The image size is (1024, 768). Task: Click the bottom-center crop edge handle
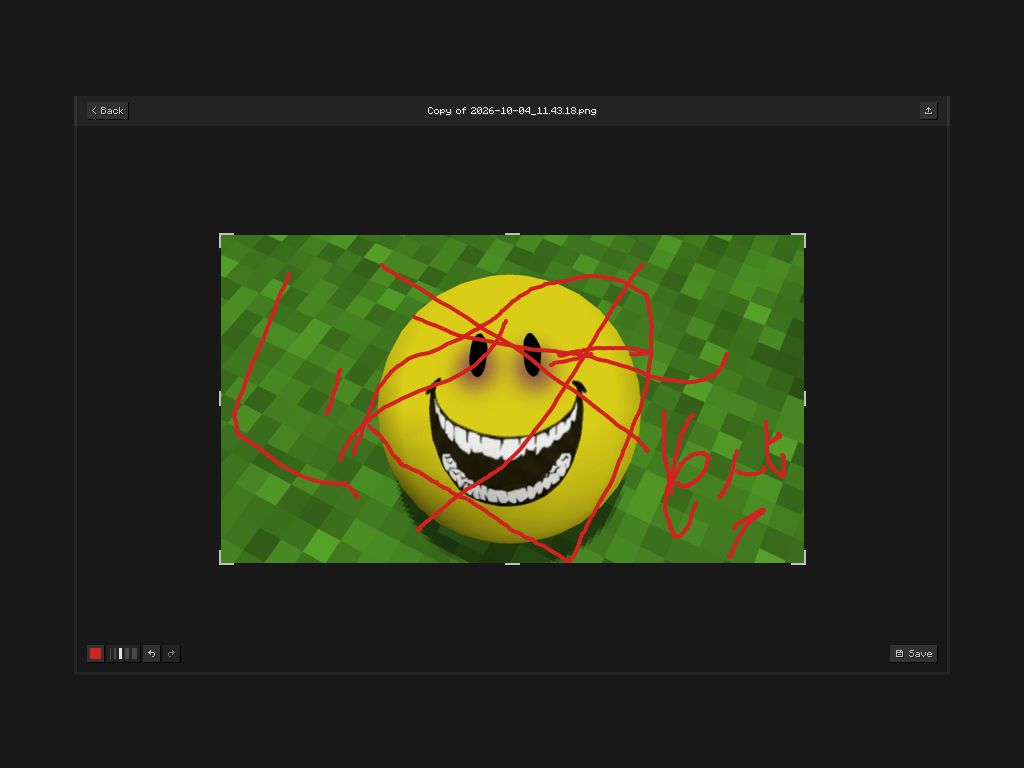513,563
